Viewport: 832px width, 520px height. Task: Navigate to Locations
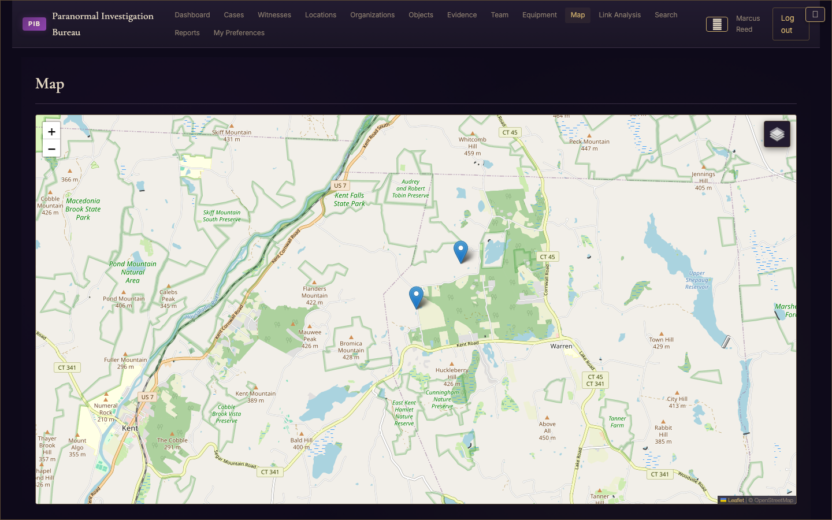click(x=320, y=15)
